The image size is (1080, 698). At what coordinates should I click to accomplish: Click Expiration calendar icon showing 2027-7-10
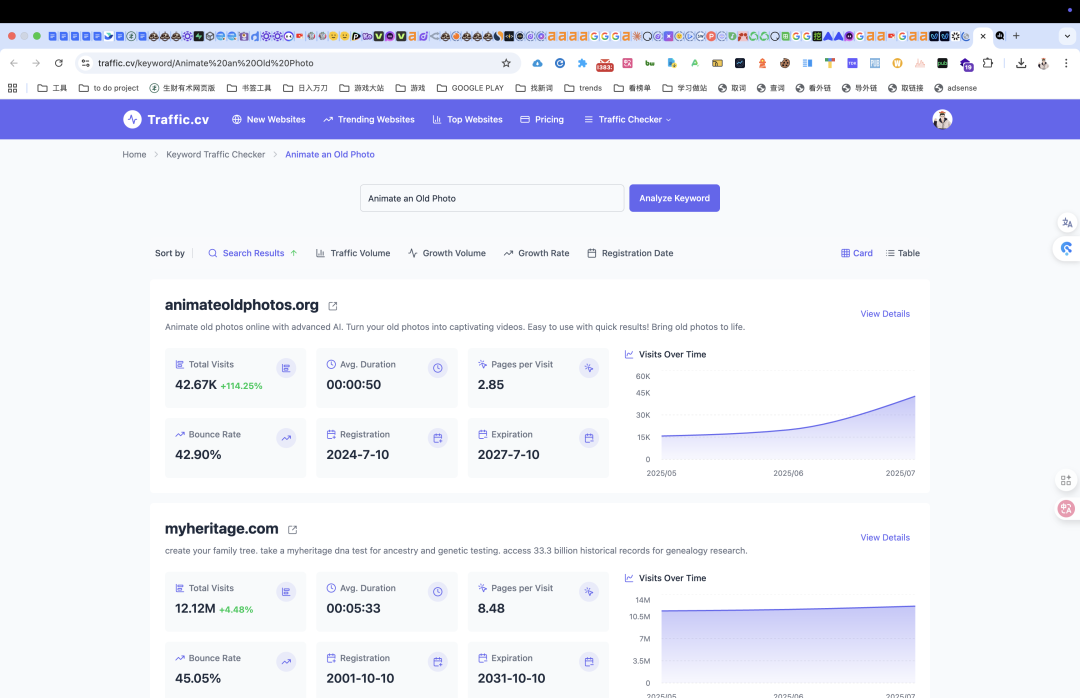pos(589,438)
